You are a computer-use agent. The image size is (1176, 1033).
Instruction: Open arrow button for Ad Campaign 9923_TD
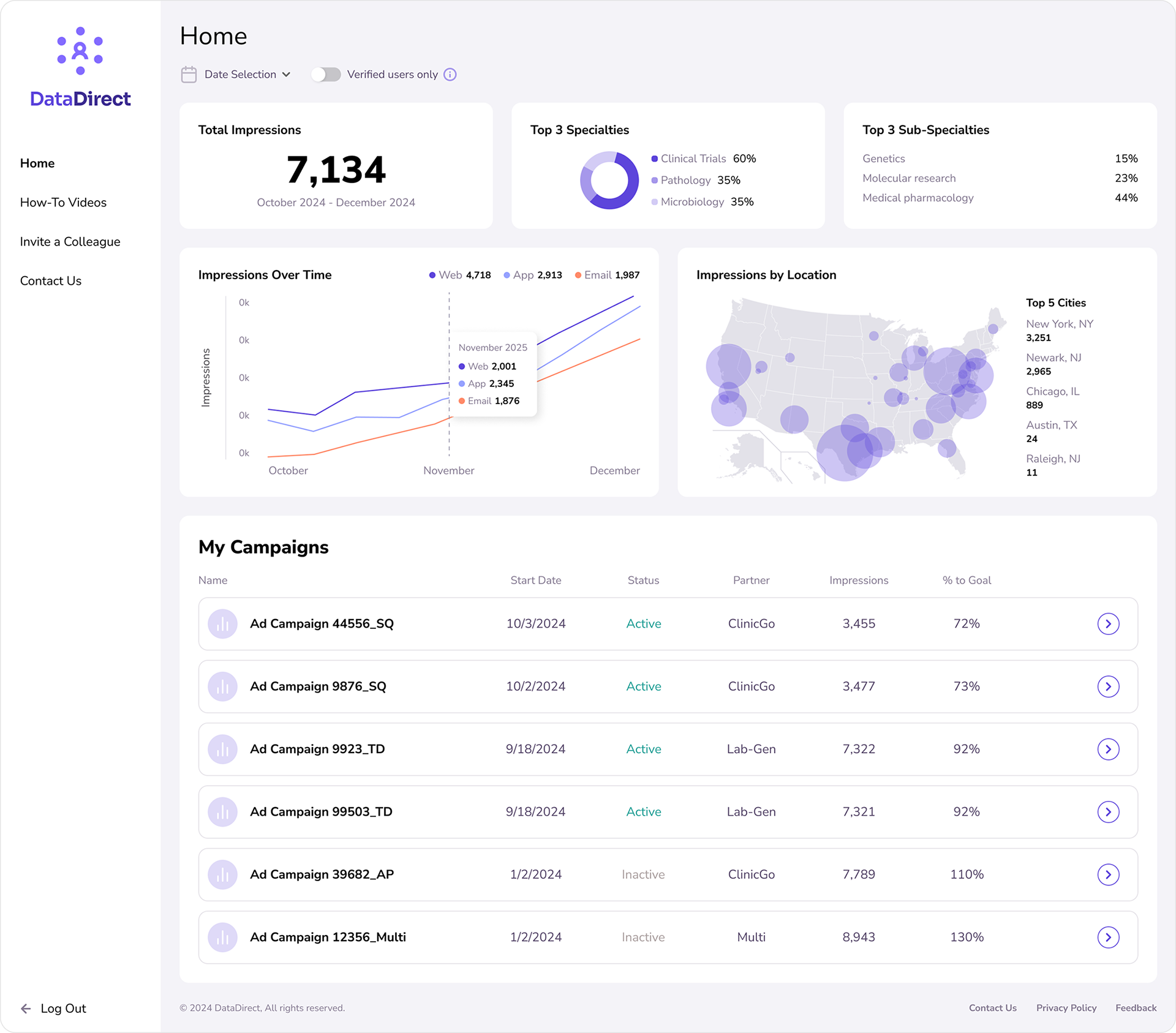coord(1107,749)
